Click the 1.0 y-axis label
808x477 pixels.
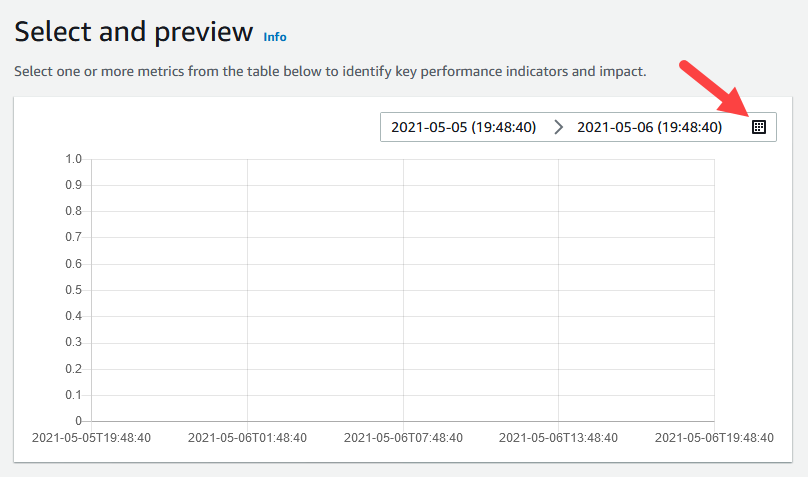74,159
